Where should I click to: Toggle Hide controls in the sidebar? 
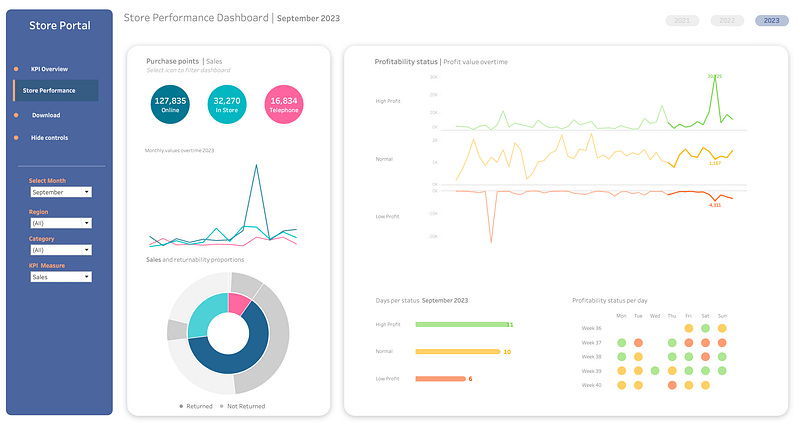(49, 137)
